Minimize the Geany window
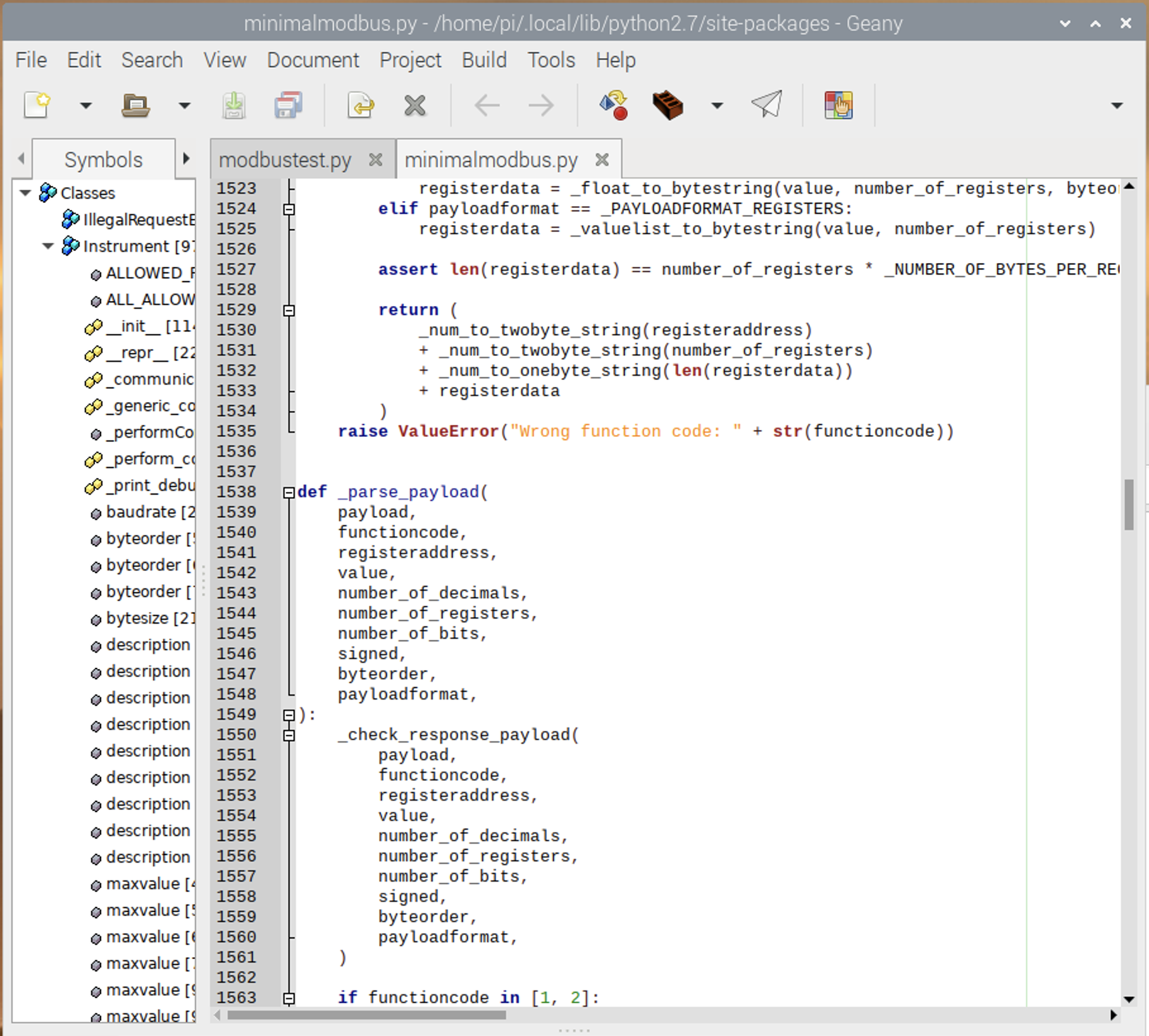 [x=1065, y=23]
